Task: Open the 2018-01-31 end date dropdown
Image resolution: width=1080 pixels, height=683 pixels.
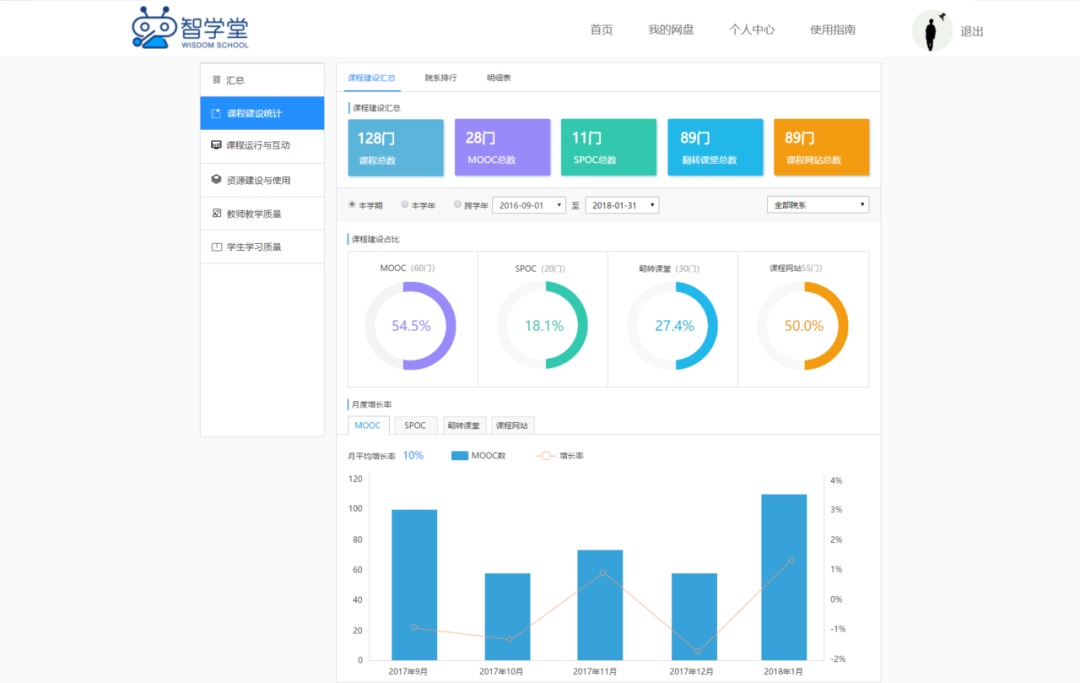Action: 621,205
